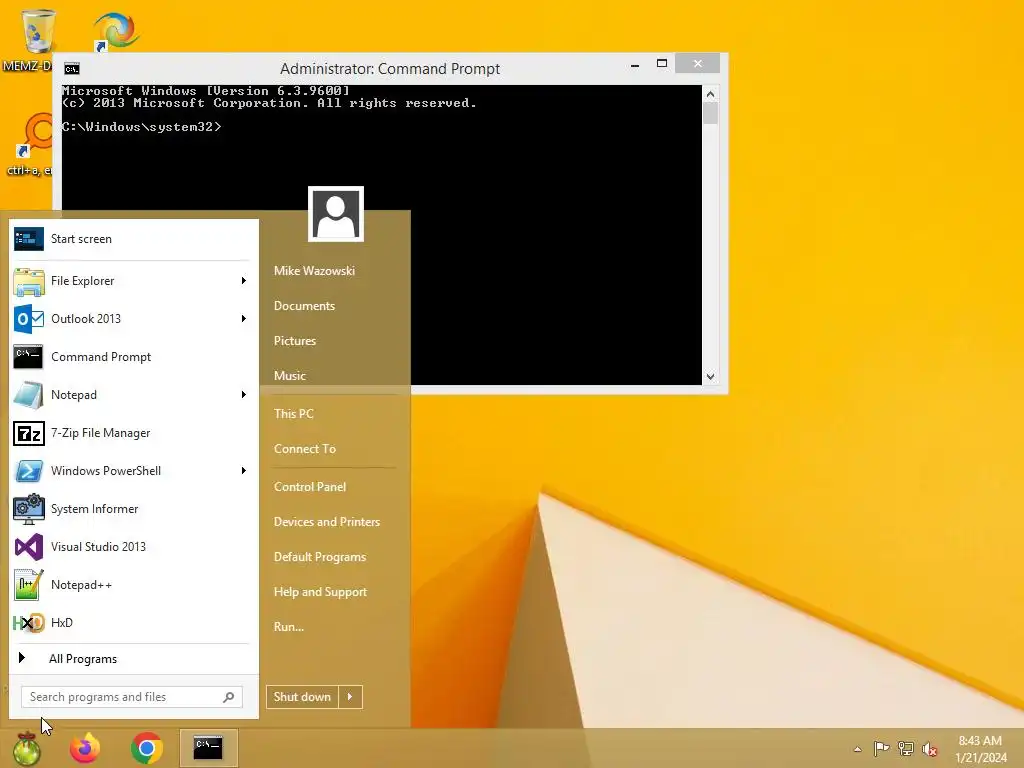
Task: Expand File Explorer submenu arrow
Action: point(243,281)
